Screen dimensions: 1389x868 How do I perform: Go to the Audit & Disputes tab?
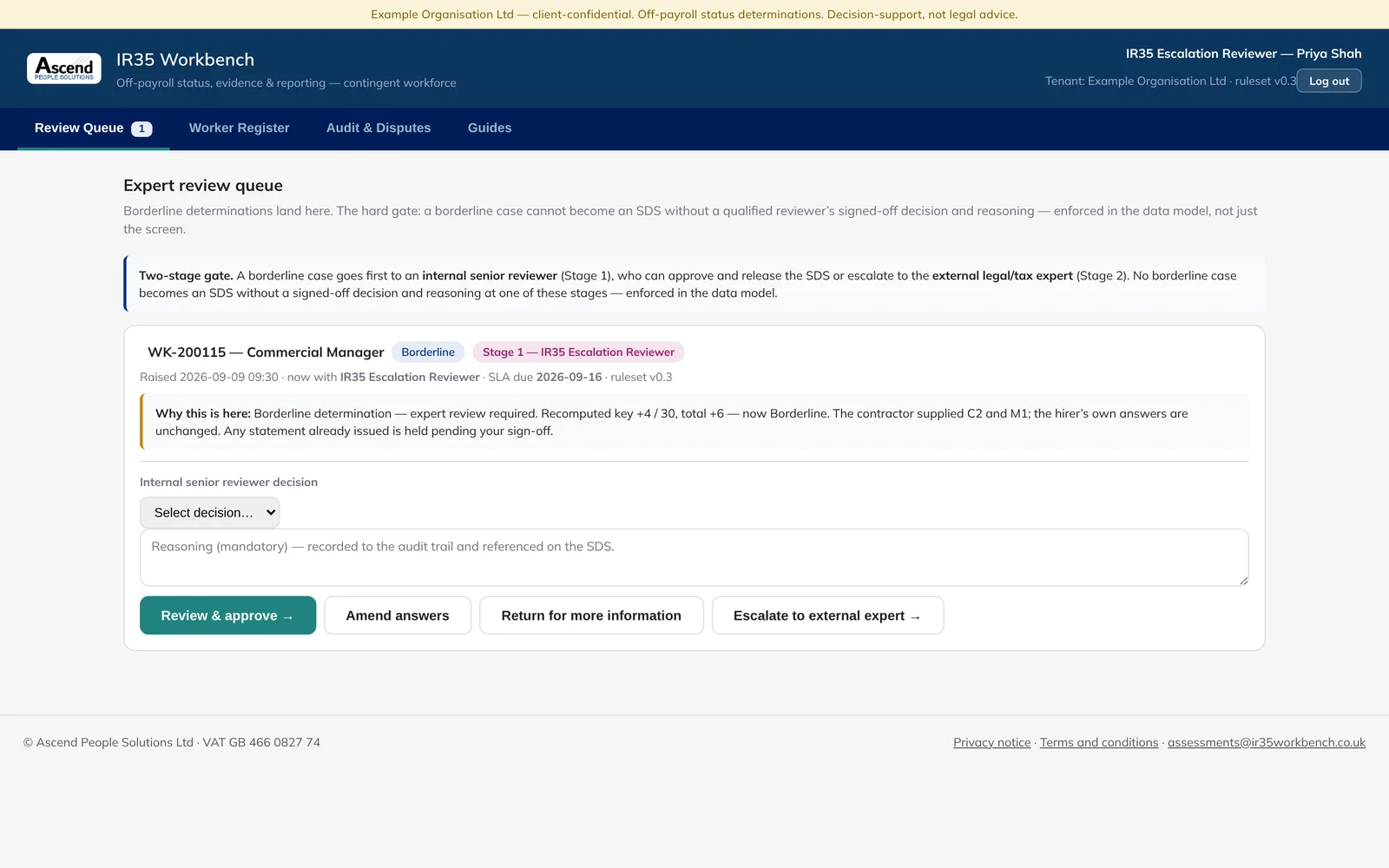tap(379, 128)
